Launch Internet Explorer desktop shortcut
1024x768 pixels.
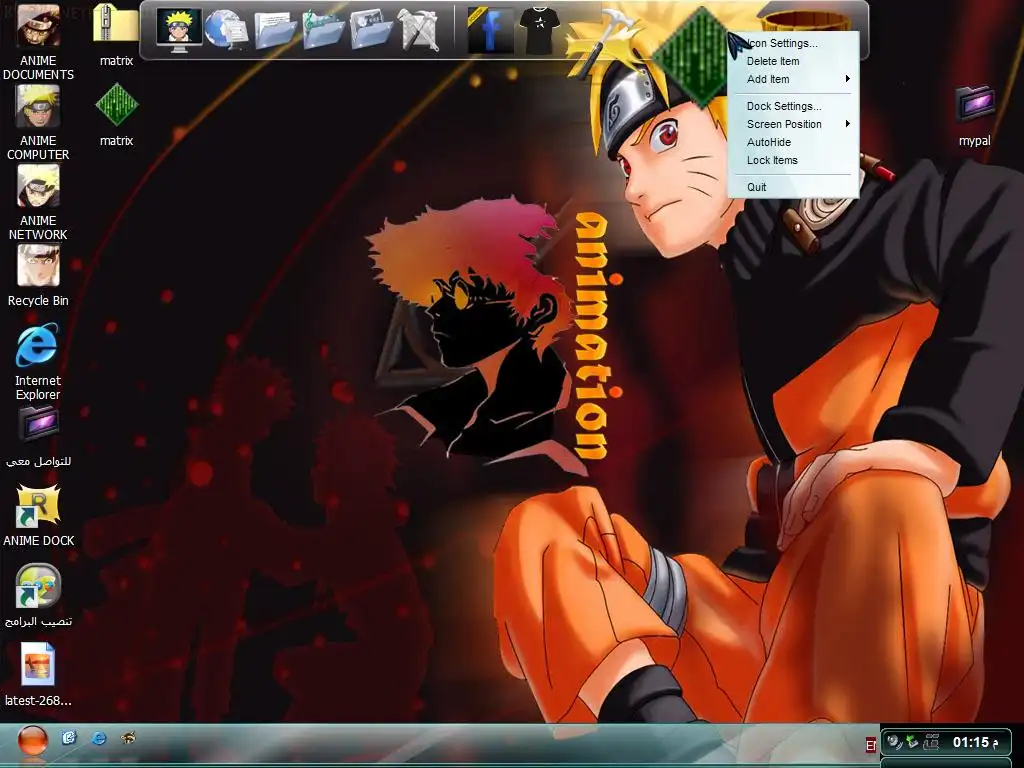[x=38, y=361]
